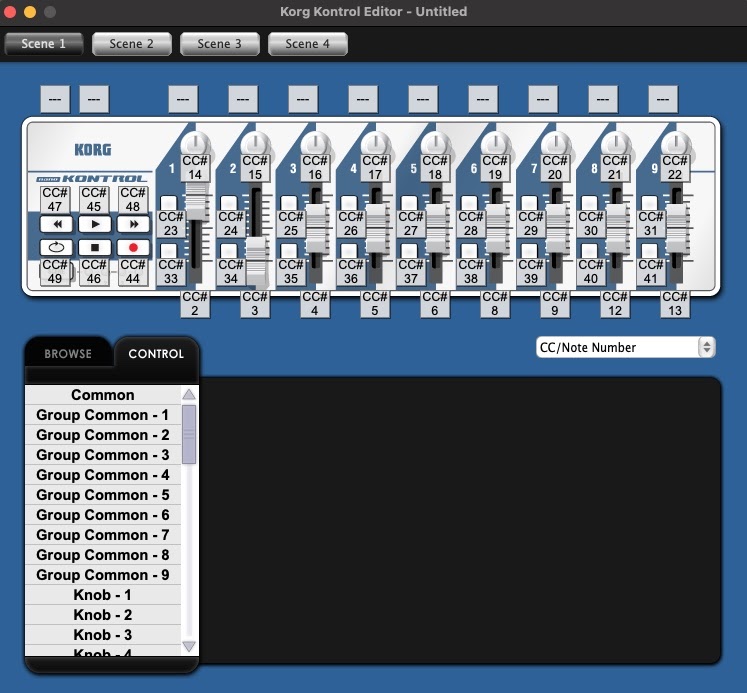The height and width of the screenshot is (693, 747).
Task: Click the CC# 47 label above rewind
Action: (x=55, y=200)
